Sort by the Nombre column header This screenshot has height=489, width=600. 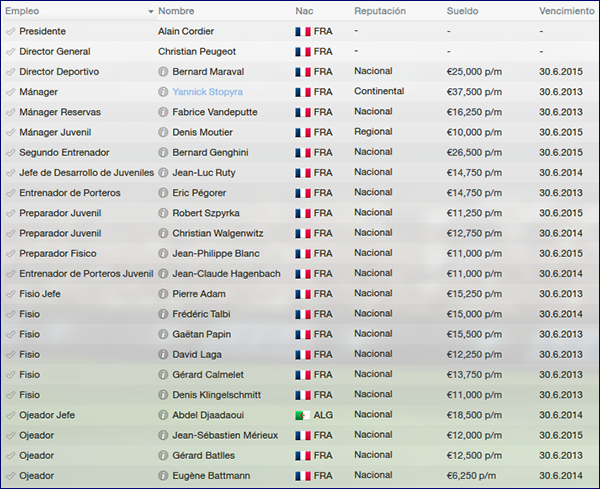(176, 11)
